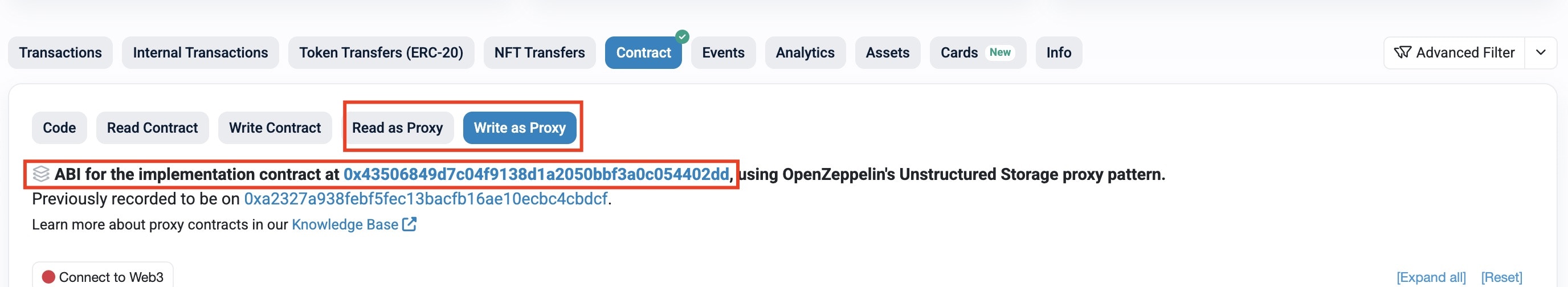Select the Events tab
Image resolution: width=1568 pixels, height=287 pixels.
pos(723,53)
